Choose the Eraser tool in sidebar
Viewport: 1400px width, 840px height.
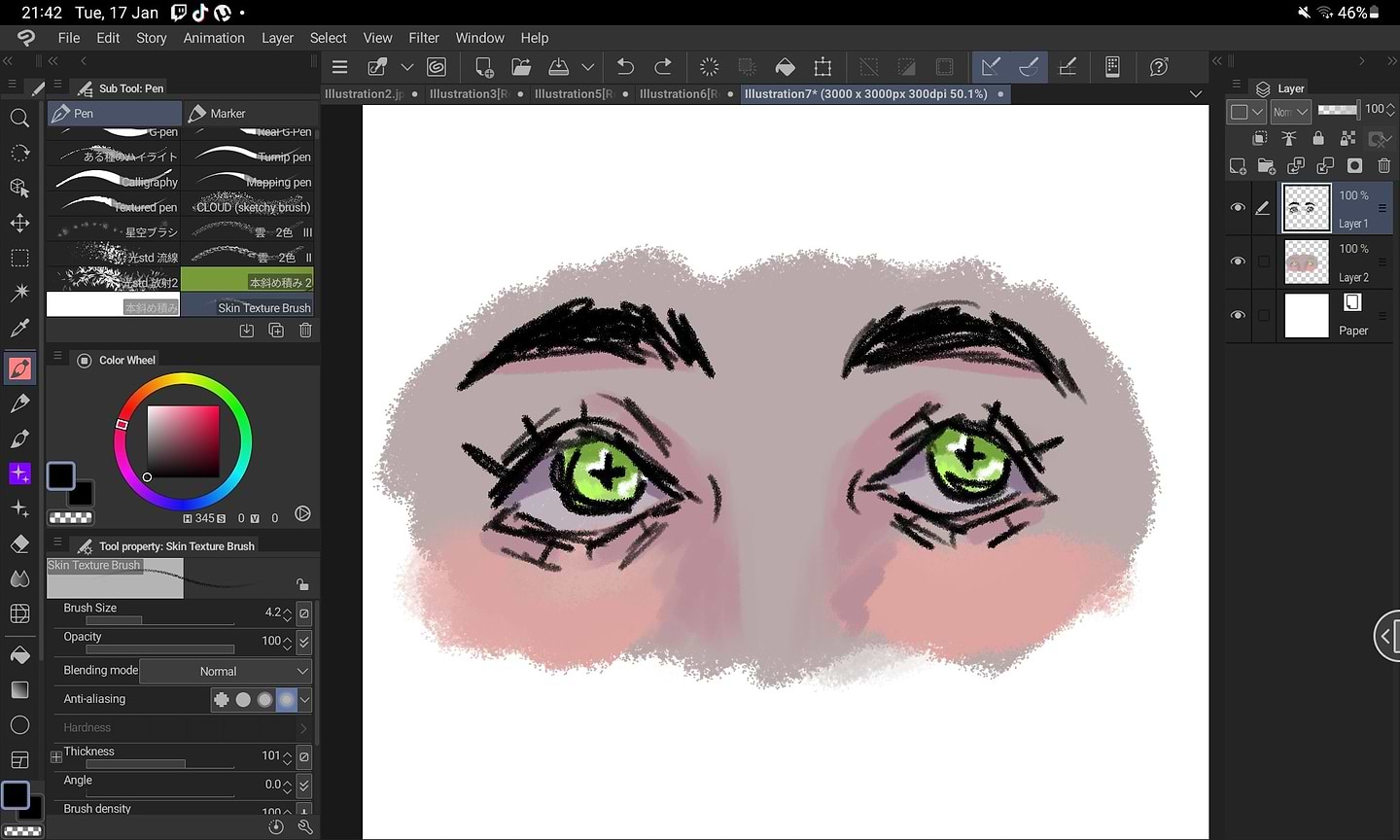[19, 544]
